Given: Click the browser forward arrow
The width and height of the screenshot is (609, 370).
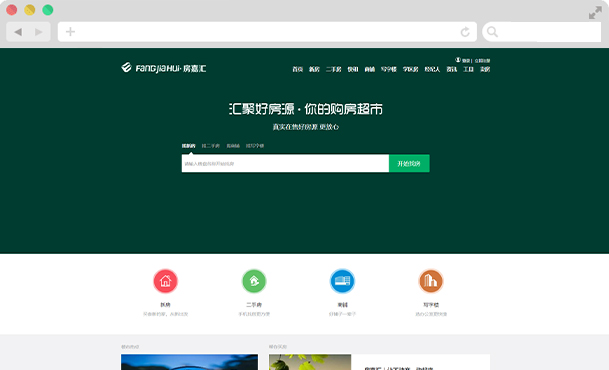Looking at the screenshot, I should [38, 32].
